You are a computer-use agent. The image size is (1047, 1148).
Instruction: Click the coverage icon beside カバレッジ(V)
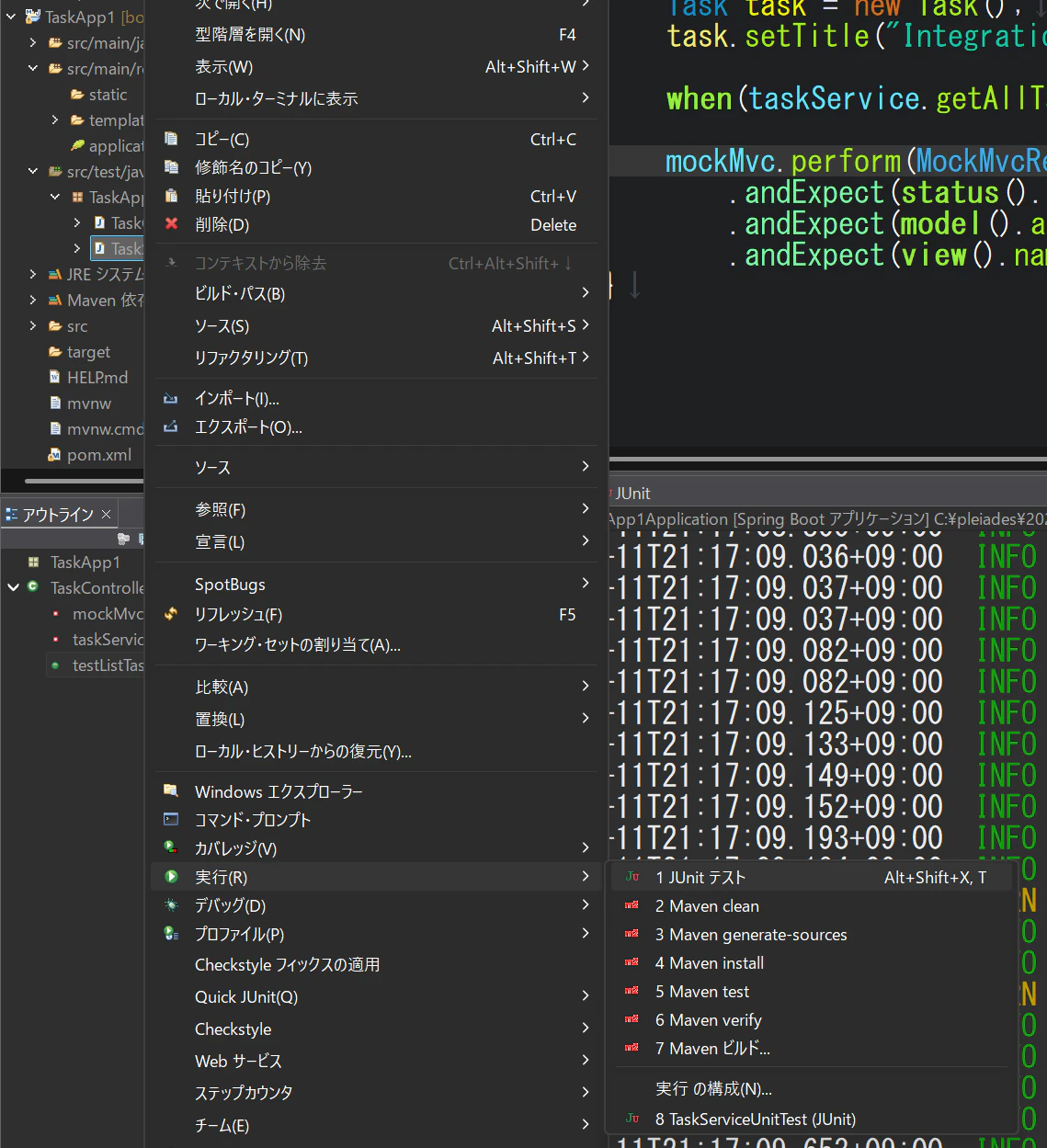[x=171, y=847]
